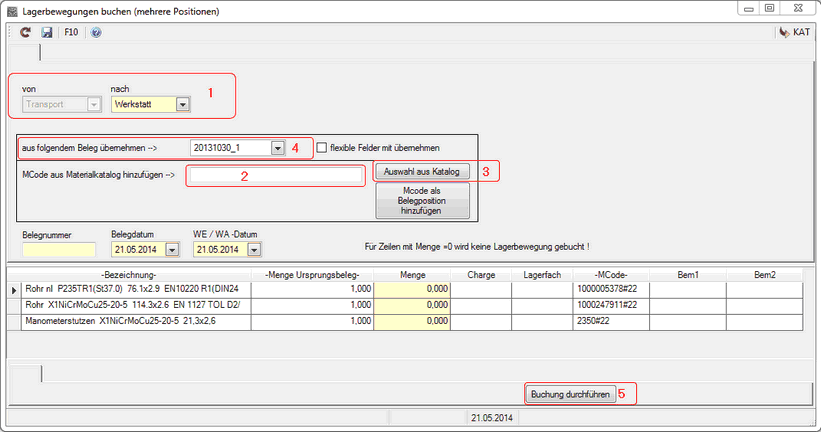The width and height of the screenshot is (821, 432).
Task: Click 'Mcode als Belegposition hinzufügen' button
Action: (x=421, y=200)
